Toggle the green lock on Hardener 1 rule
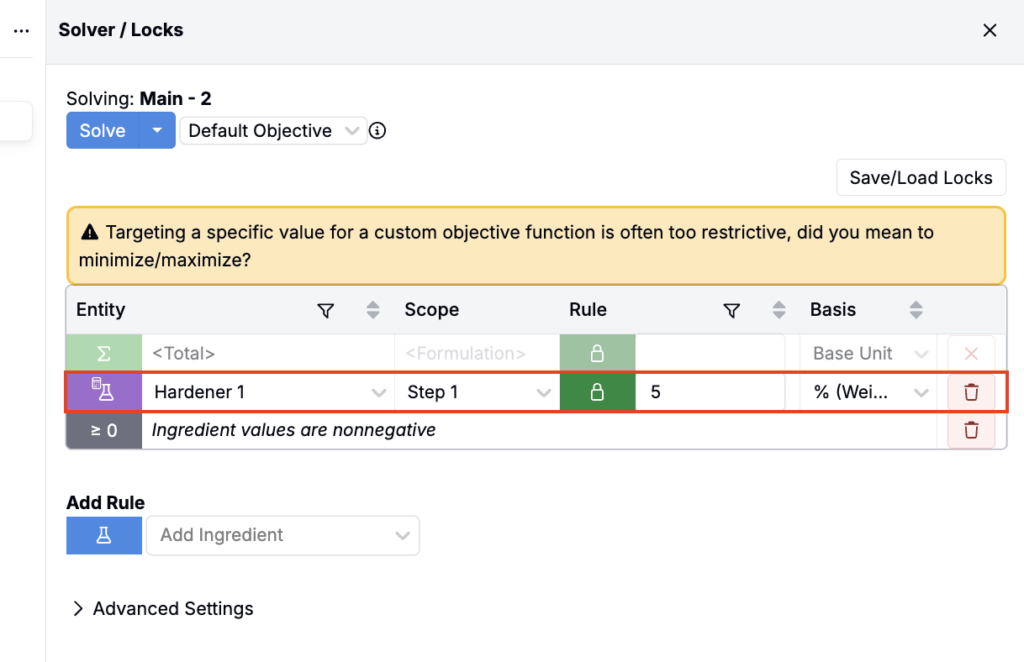 [597, 392]
